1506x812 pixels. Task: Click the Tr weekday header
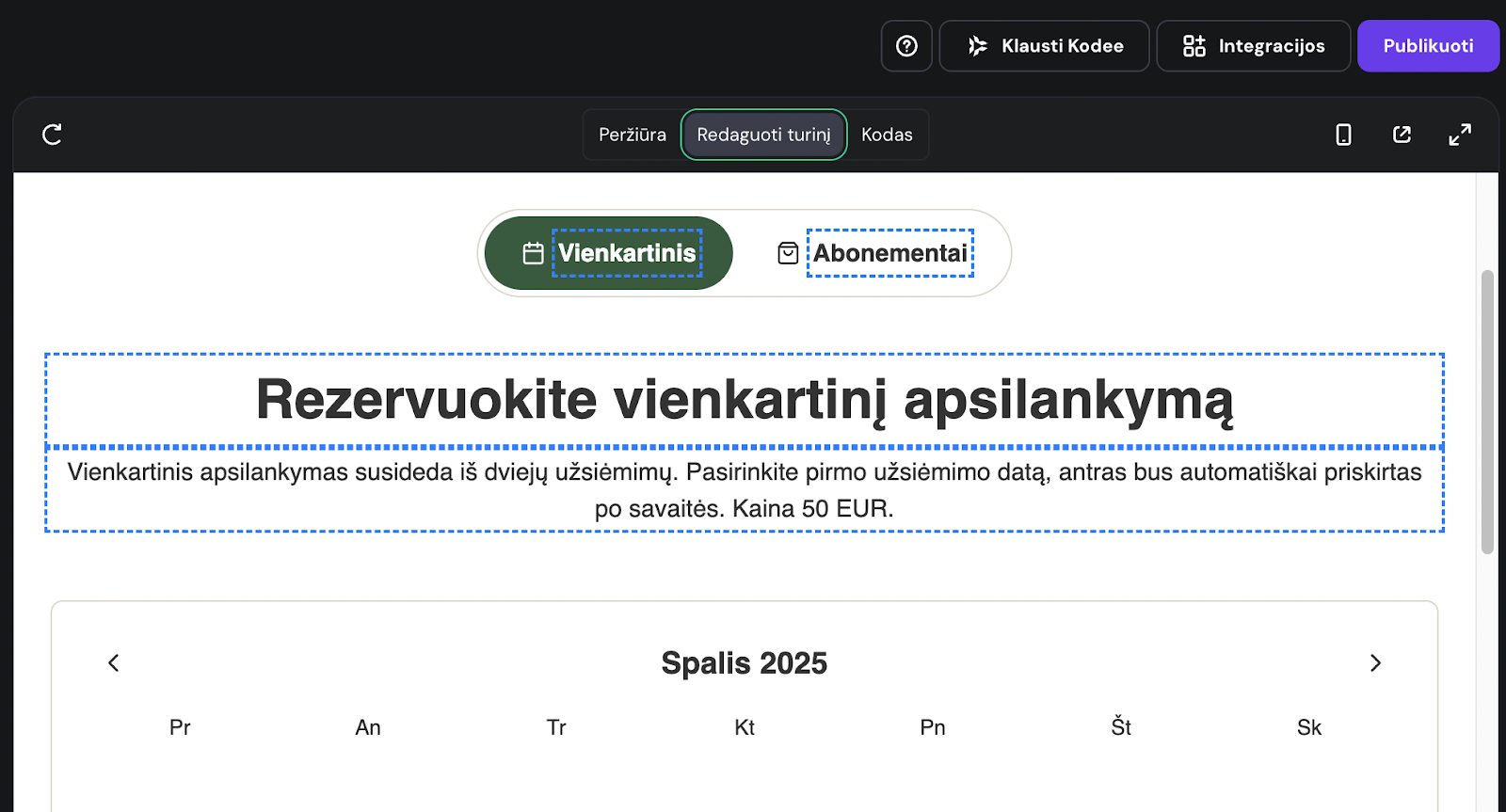(556, 727)
